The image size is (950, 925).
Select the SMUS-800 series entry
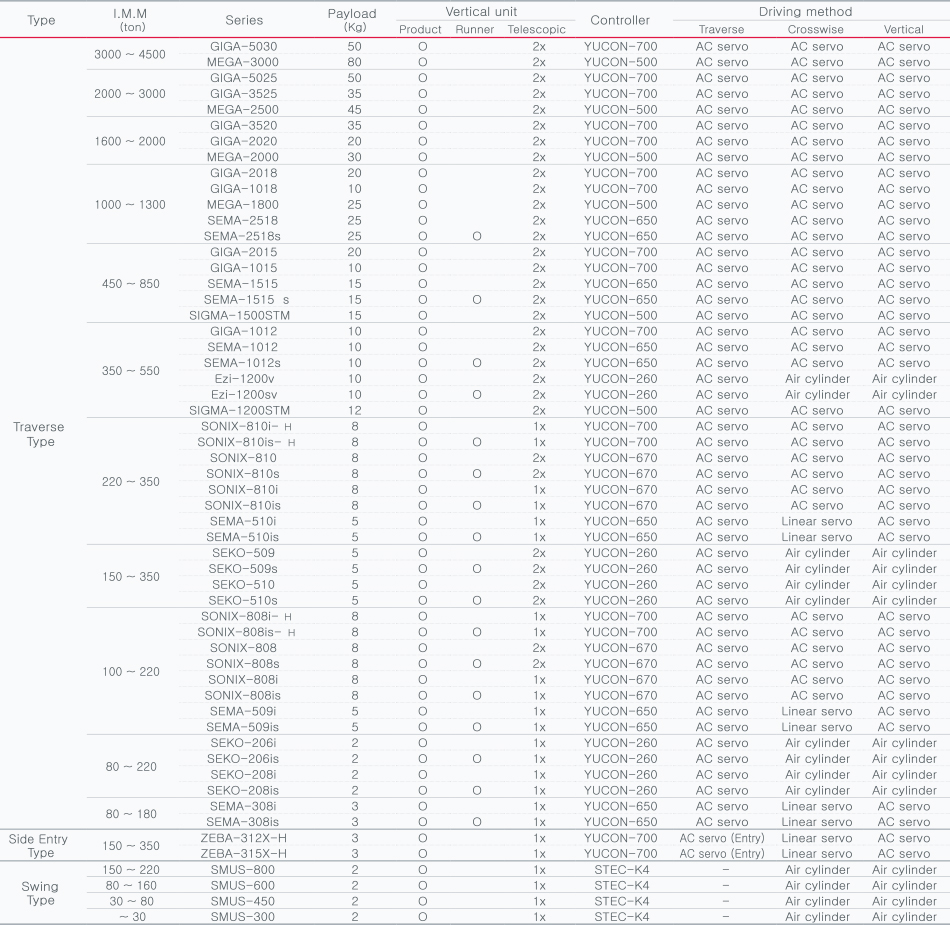tap(243, 870)
